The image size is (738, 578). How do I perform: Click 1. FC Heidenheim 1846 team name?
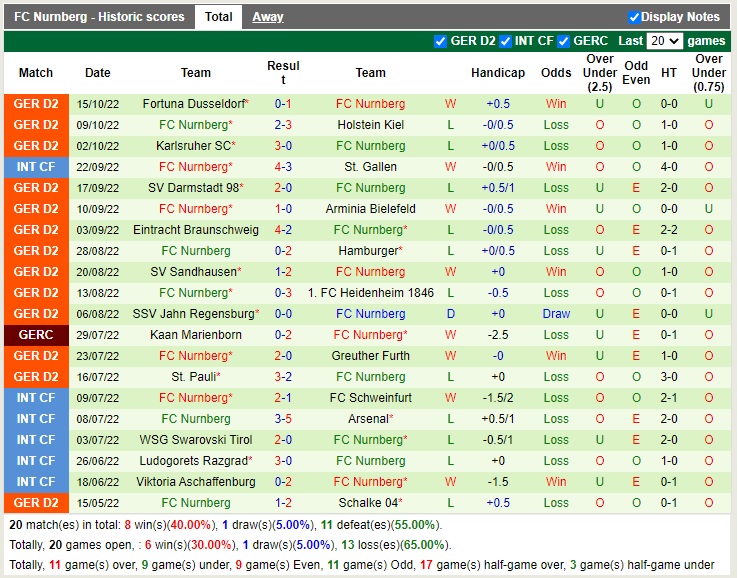click(x=370, y=293)
